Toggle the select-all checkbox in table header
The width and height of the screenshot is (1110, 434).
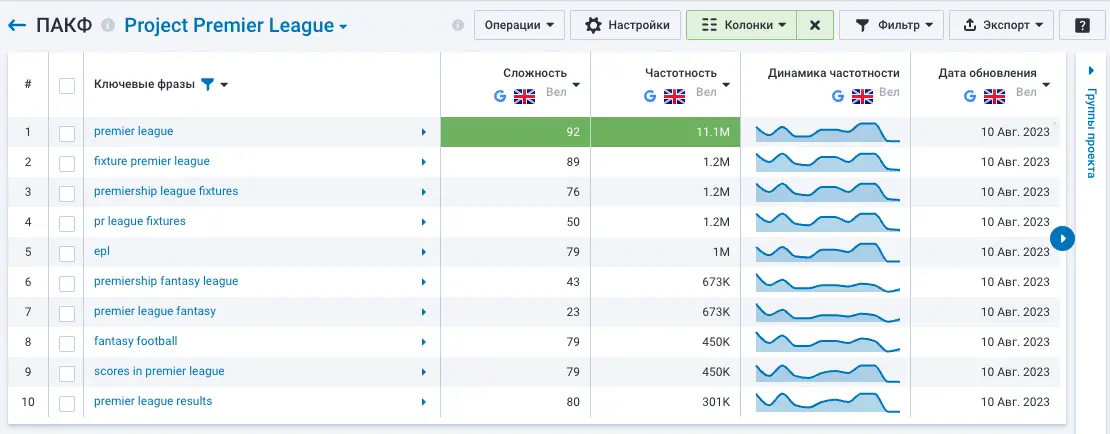click(x=67, y=85)
